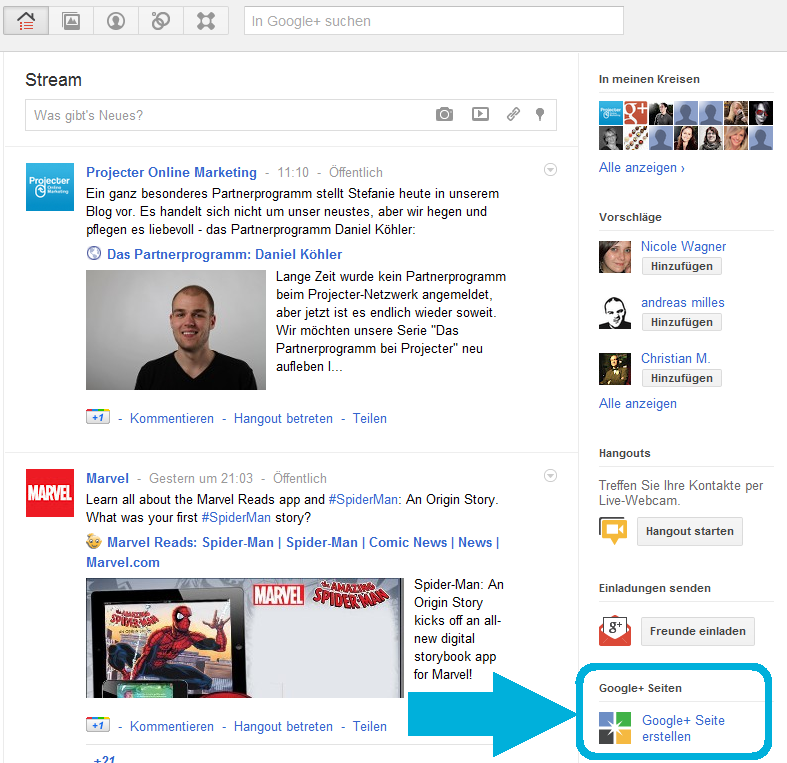Viewport: 787px width, 763px height.
Task: Click the red g+ avatar in circles grid
Action: [x=635, y=113]
